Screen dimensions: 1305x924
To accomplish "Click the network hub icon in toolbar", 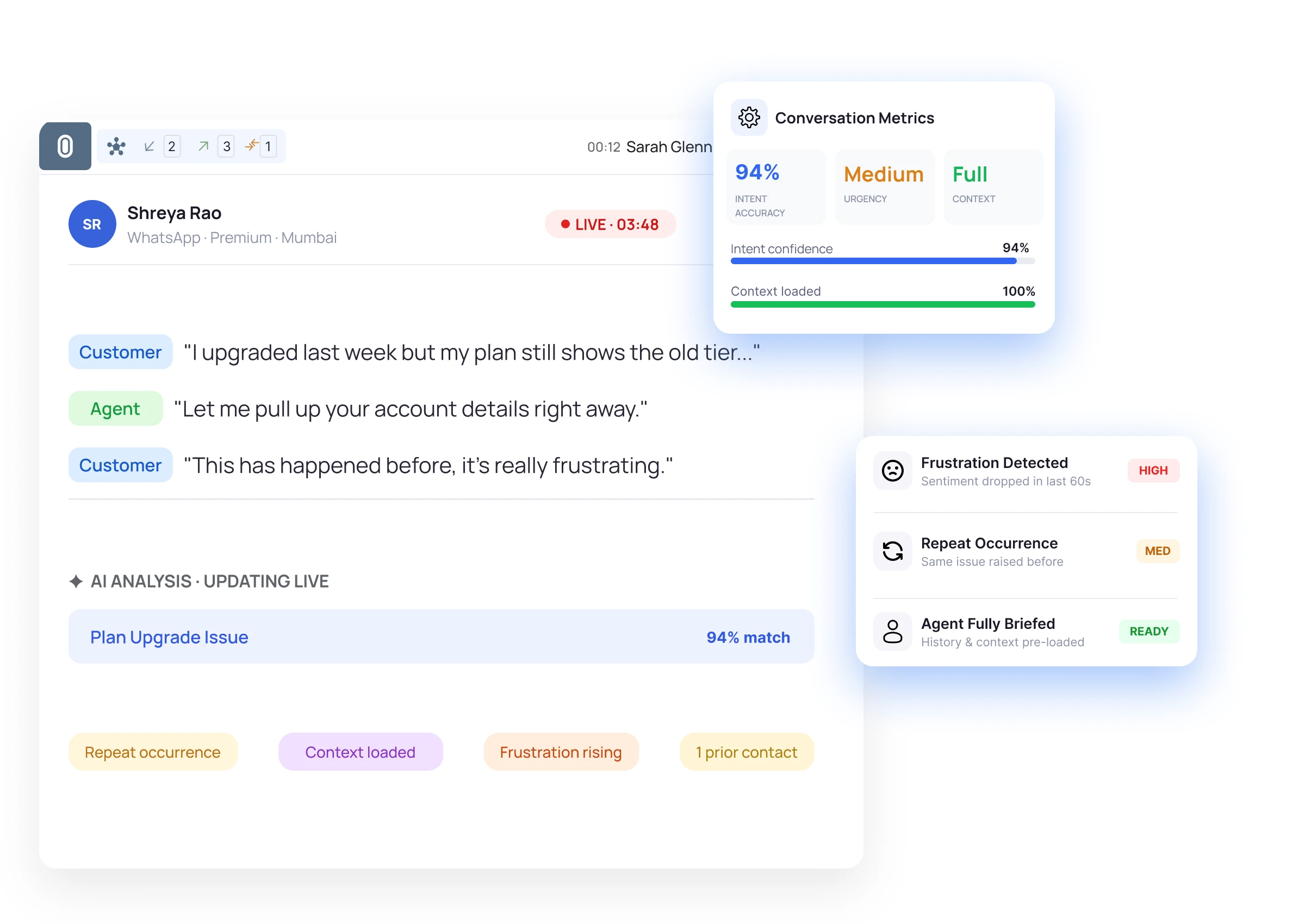I will pos(116,147).
